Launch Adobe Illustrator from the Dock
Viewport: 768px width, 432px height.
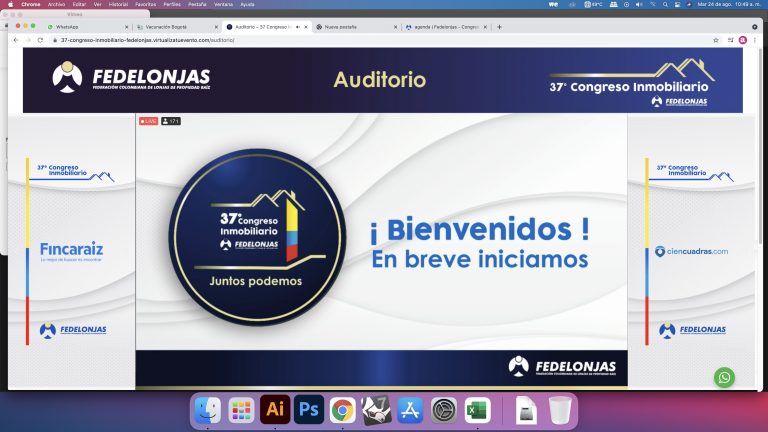coord(275,409)
